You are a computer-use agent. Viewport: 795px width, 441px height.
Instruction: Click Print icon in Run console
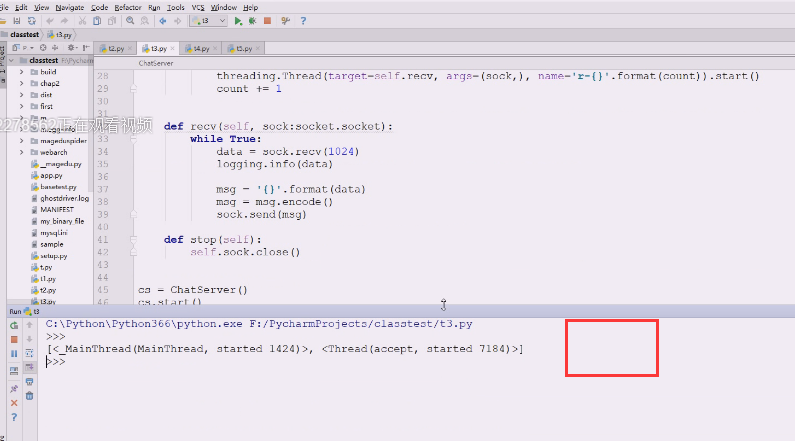tap(29, 382)
